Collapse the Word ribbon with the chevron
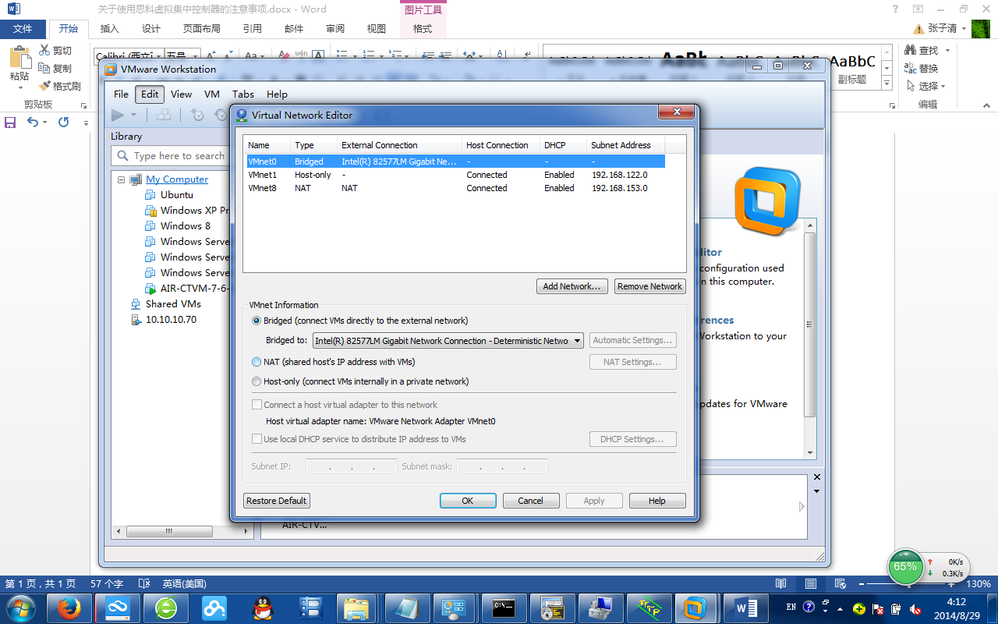 pyautogui.click(x=987, y=105)
